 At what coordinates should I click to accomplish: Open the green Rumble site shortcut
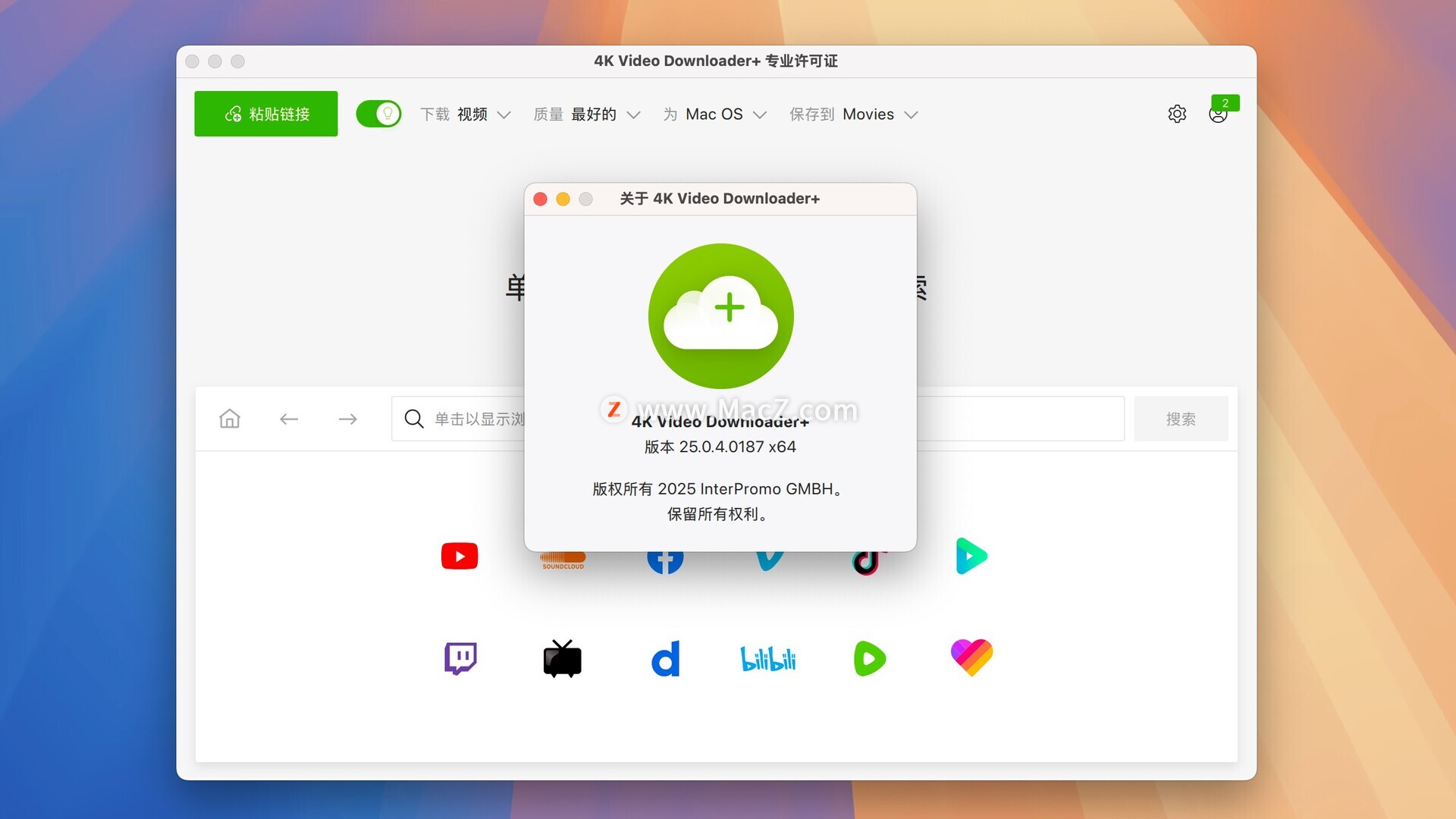point(870,658)
